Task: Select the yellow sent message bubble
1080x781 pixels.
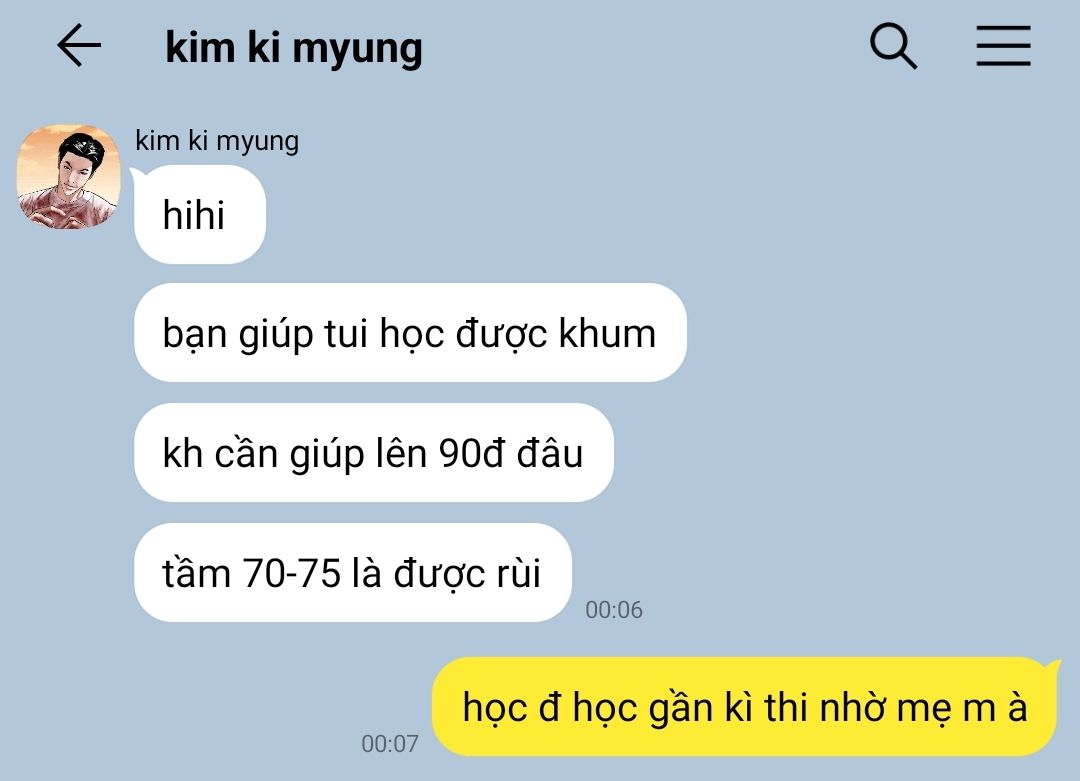Action: click(745, 707)
